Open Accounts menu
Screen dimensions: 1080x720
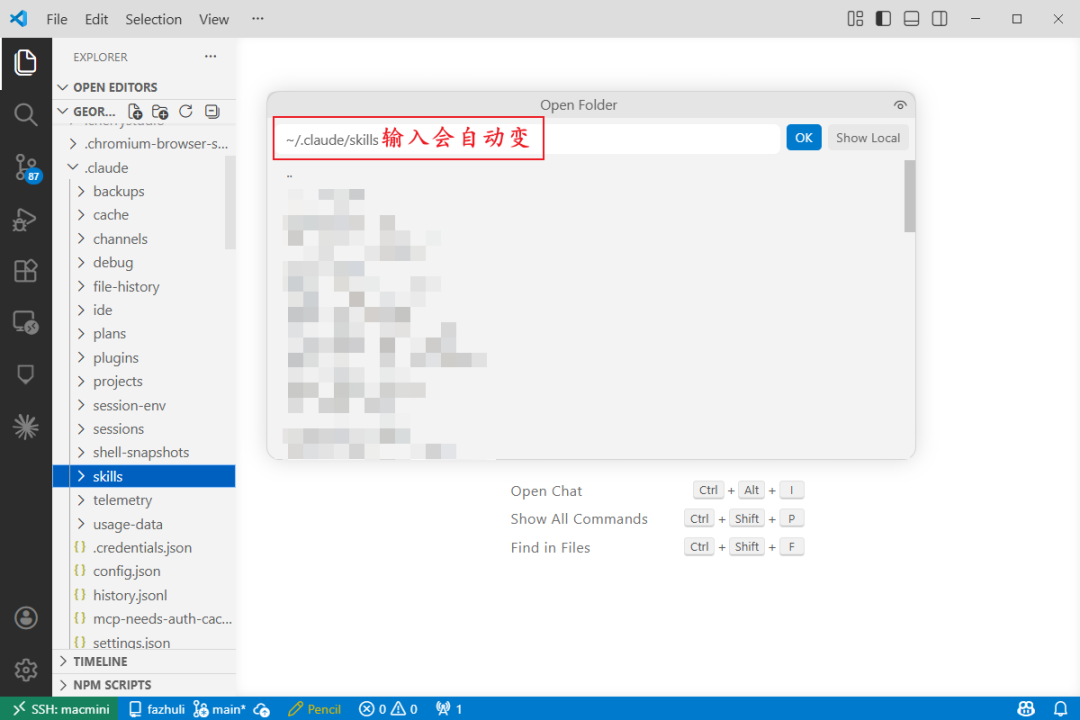(x=25, y=618)
